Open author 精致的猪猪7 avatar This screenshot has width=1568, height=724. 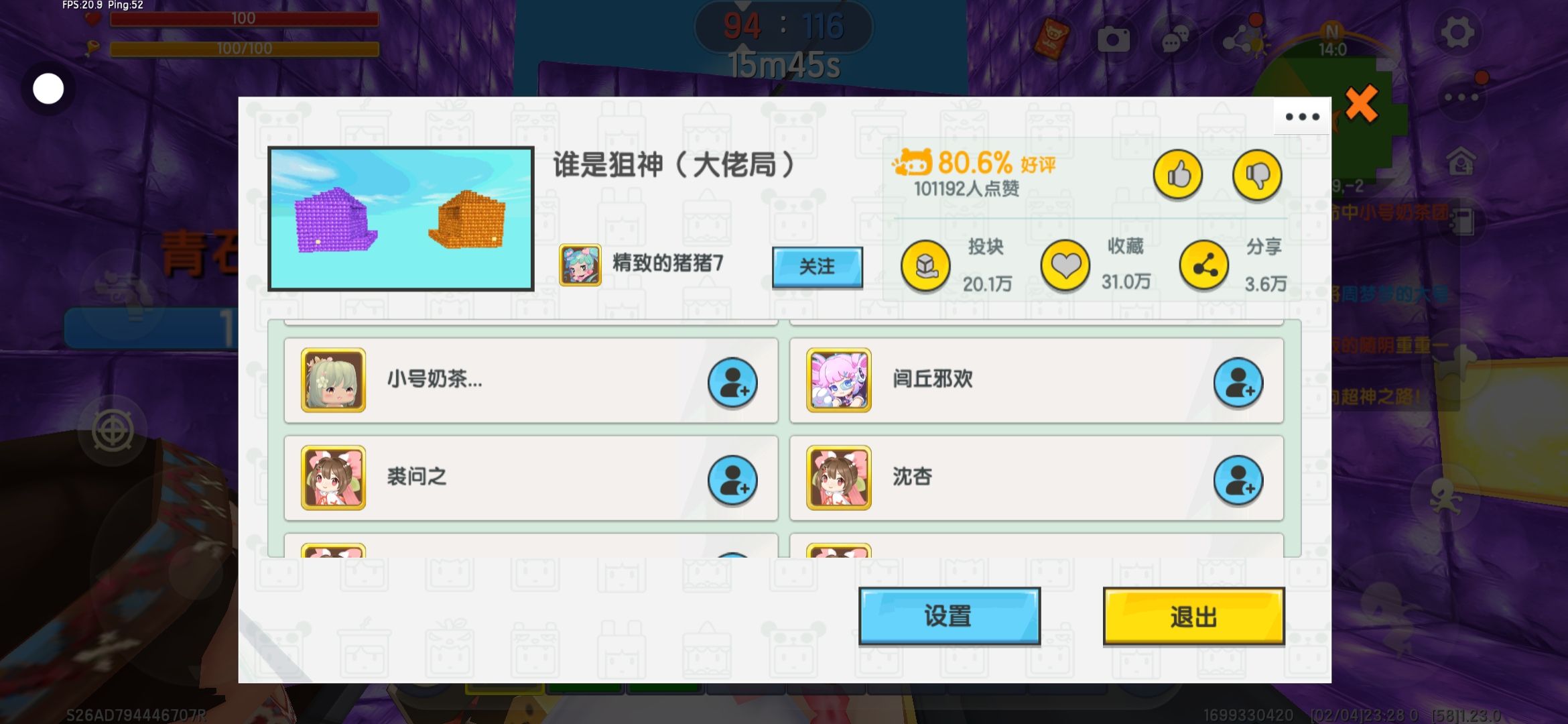pos(580,265)
